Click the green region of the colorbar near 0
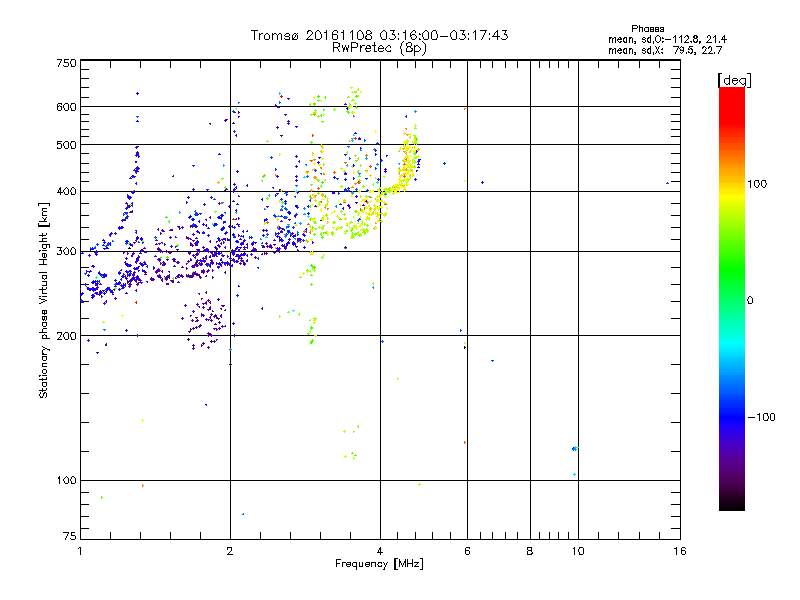The image size is (800, 600). (x=732, y=286)
